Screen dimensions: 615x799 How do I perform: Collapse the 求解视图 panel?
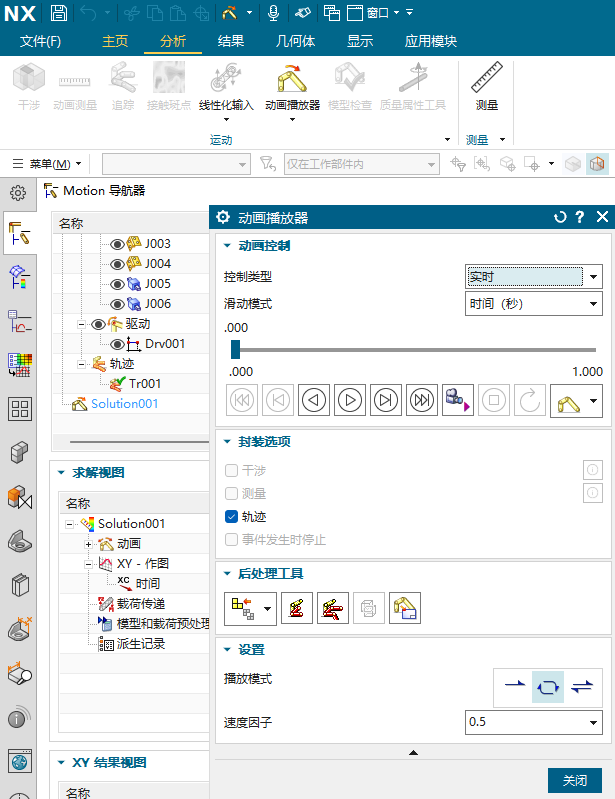61,473
